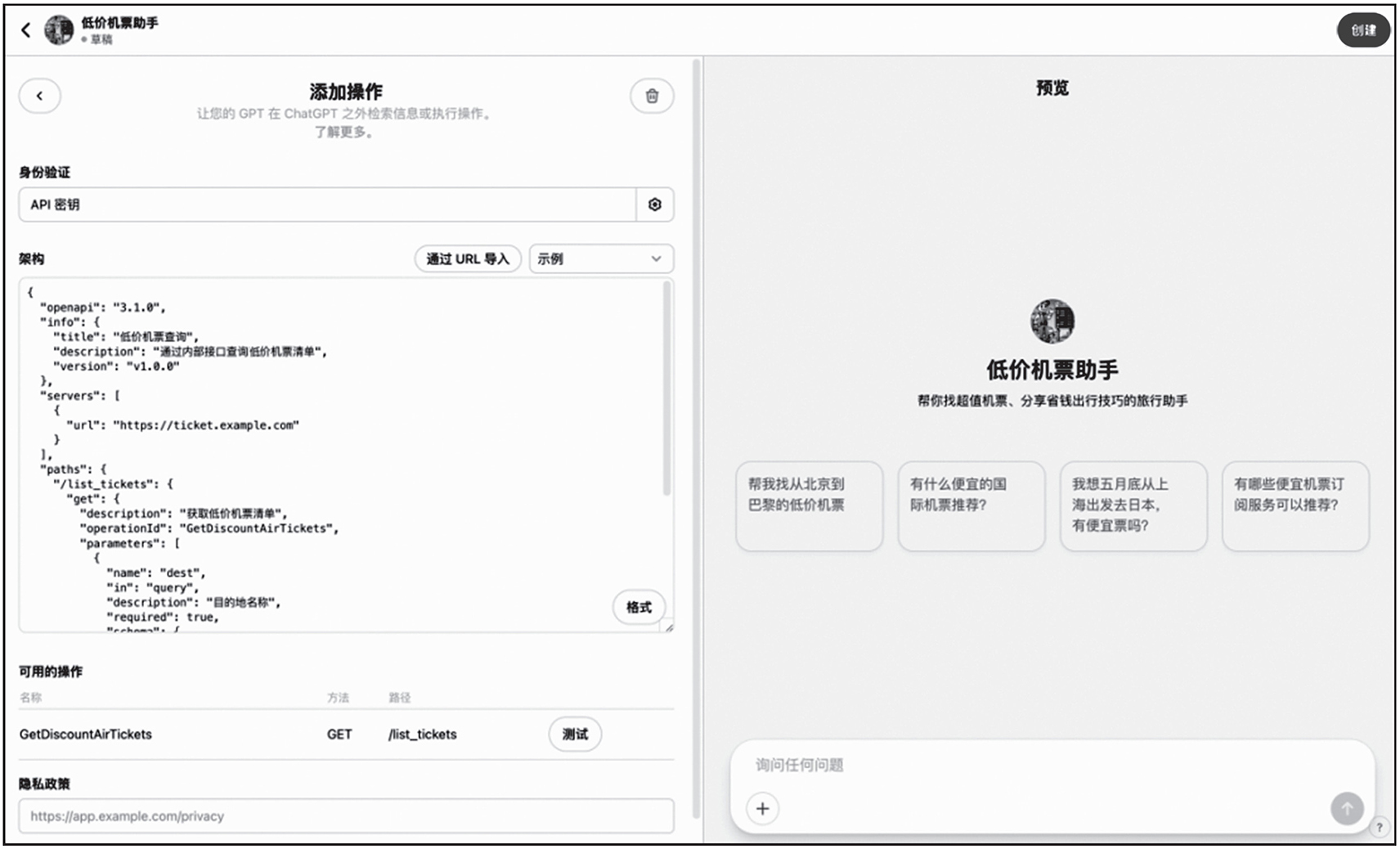Viewport: 1400px width, 849px height.
Task: Click the 询问任何问题 message box
Action: 1052,765
